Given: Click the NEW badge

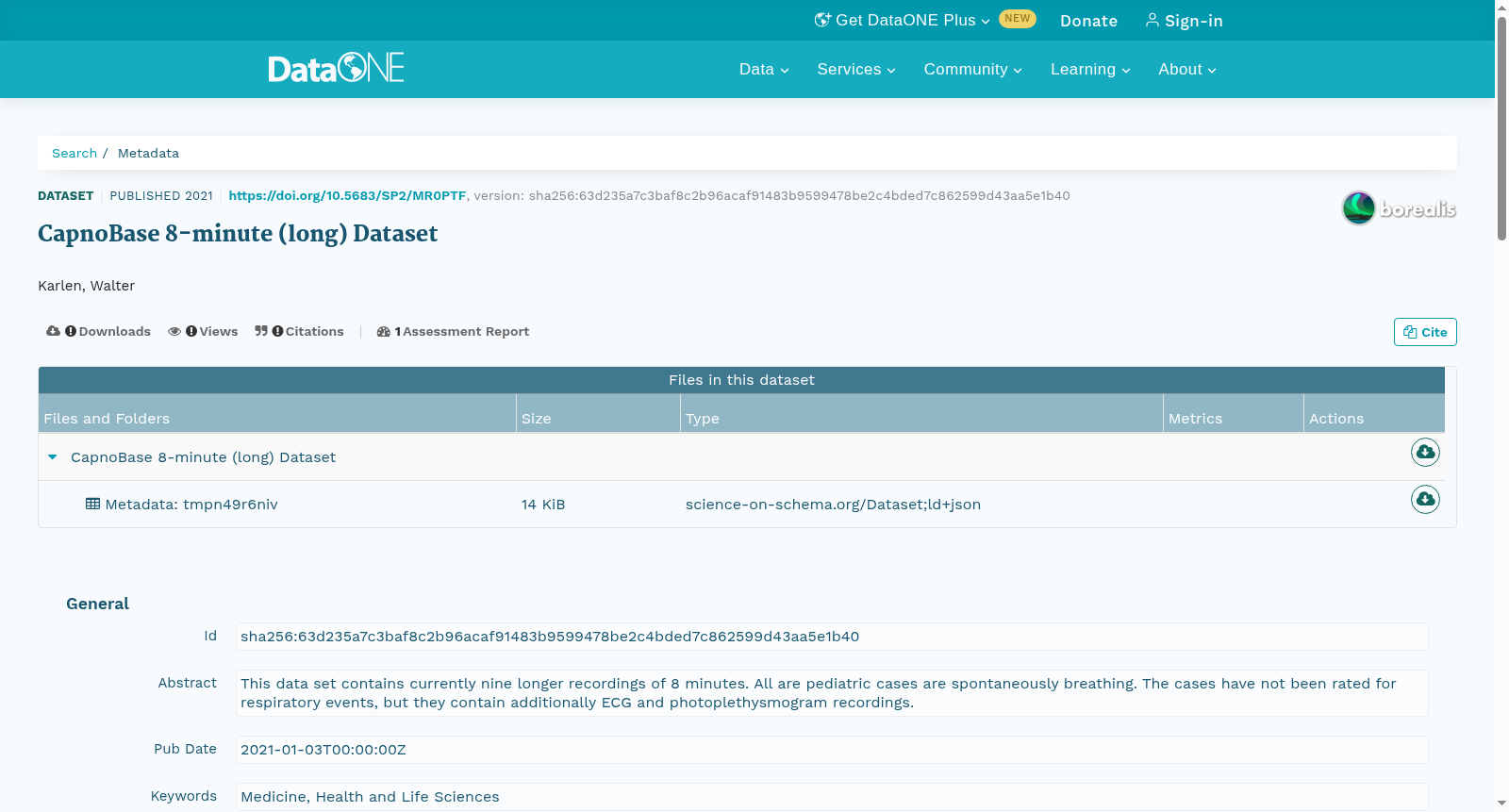Looking at the screenshot, I should pos(1018,19).
